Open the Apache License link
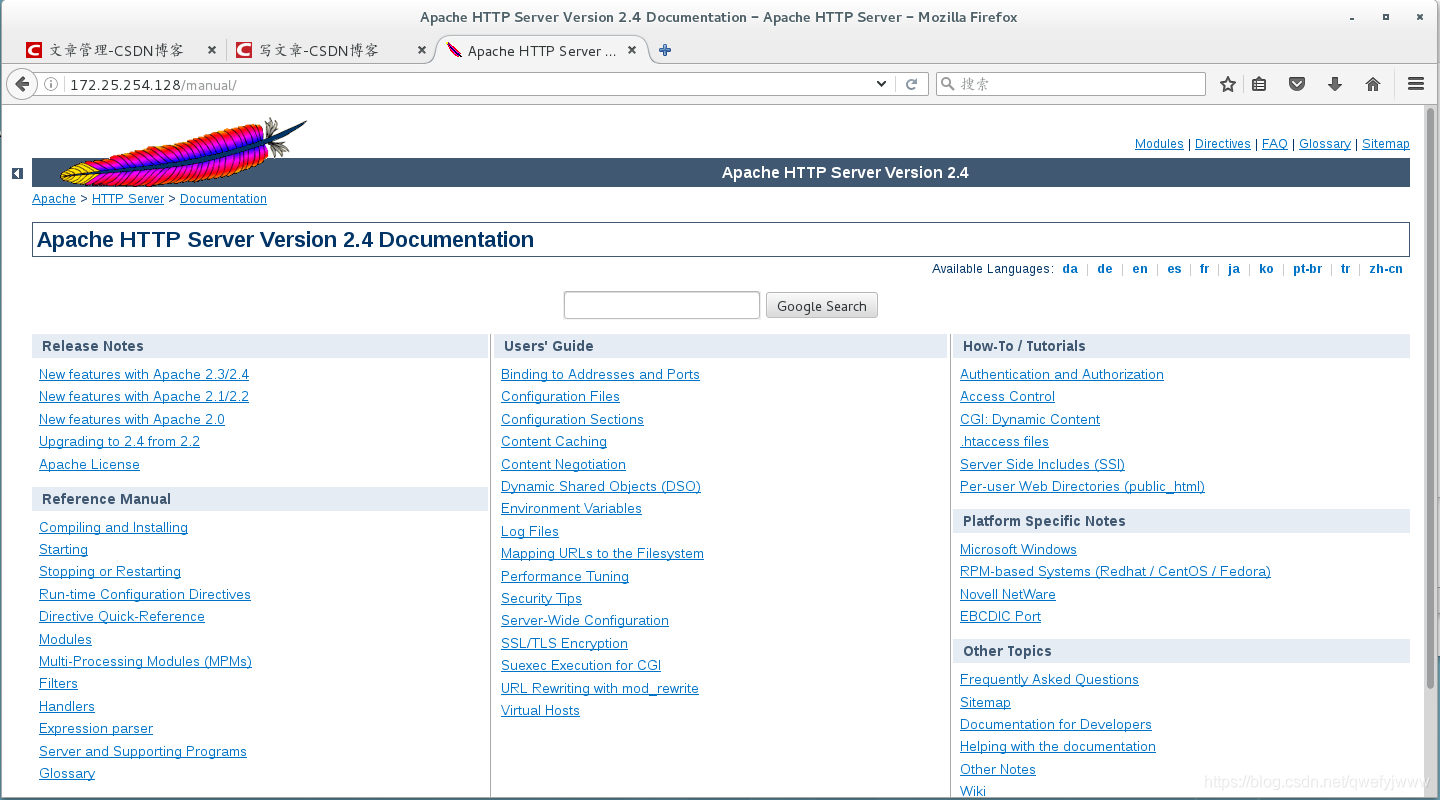1440x800 pixels. [x=89, y=464]
